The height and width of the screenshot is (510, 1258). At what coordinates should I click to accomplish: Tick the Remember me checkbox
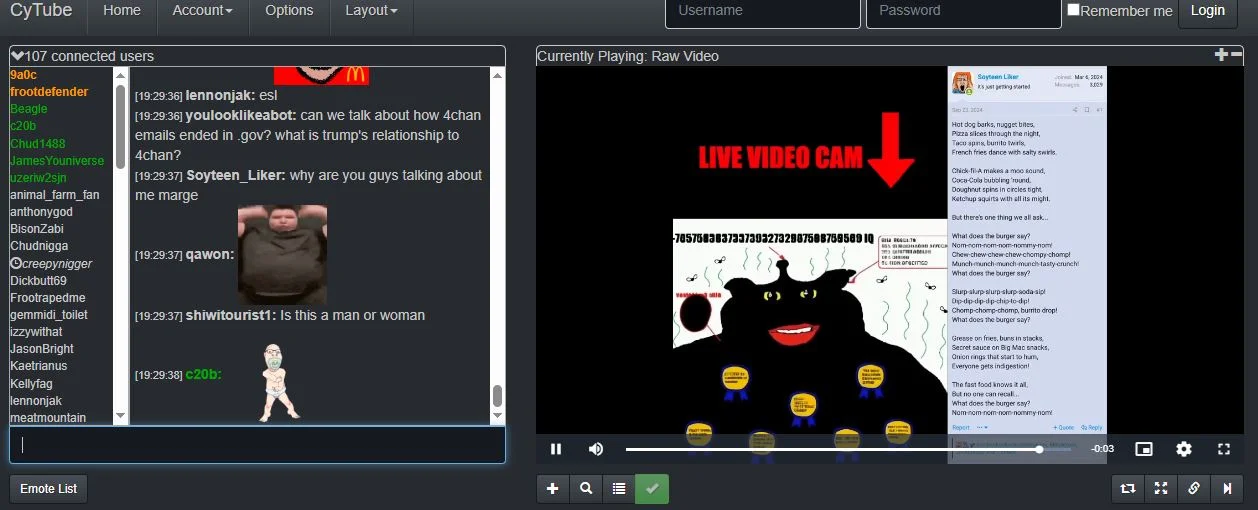[1073, 10]
